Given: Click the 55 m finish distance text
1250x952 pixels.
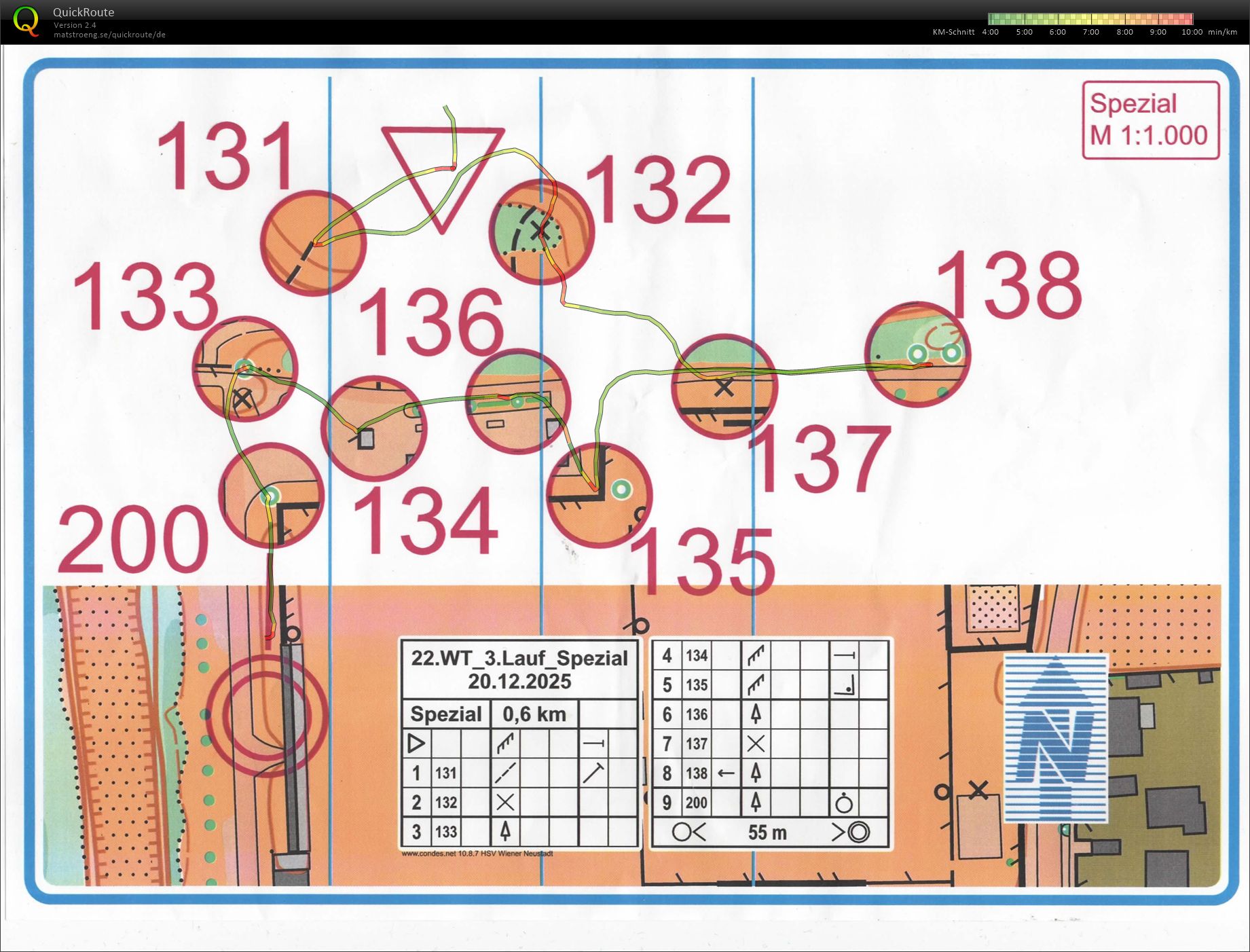Looking at the screenshot, I should (767, 832).
